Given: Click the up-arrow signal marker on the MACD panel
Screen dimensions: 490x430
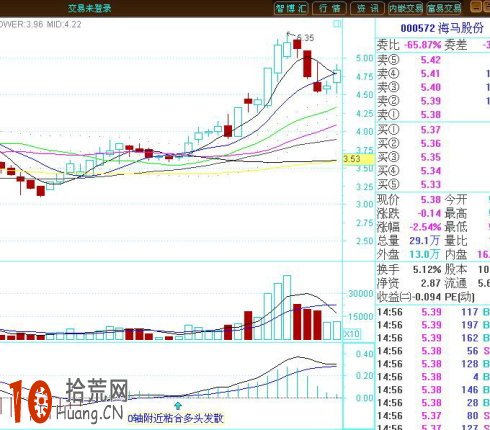Looking at the screenshot, I should pyautogui.click(x=178, y=405).
